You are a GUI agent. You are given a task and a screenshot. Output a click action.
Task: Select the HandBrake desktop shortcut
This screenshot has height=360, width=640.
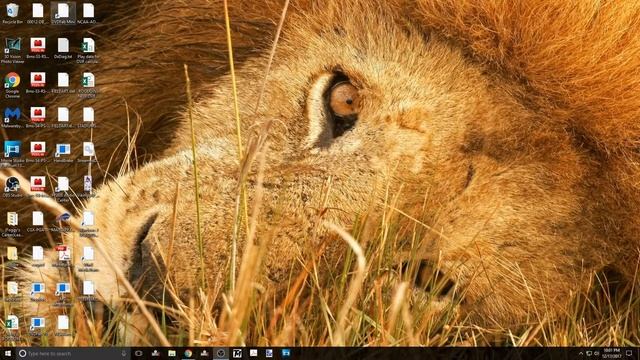(x=63, y=153)
